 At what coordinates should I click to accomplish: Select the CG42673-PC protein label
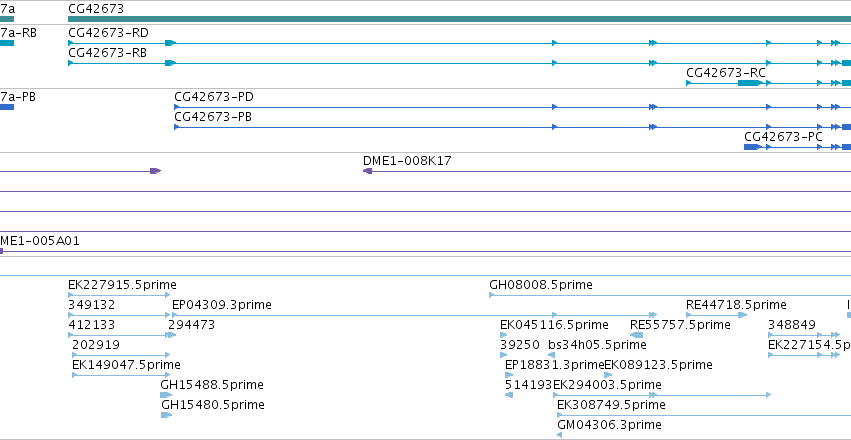pyautogui.click(x=783, y=137)
